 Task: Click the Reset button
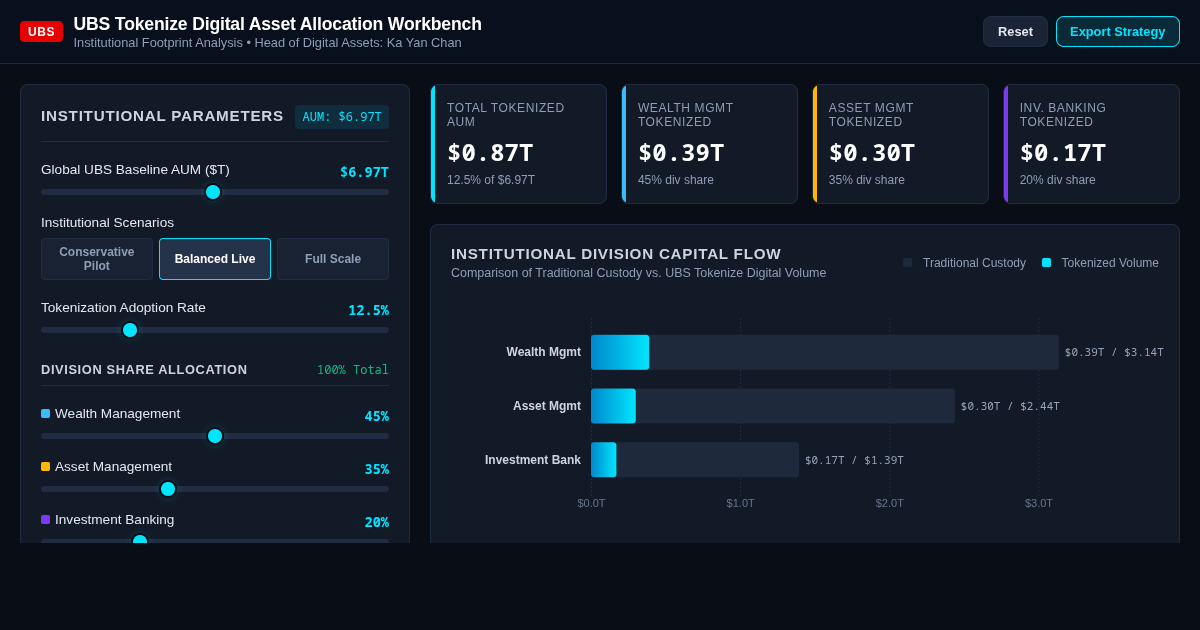tap(1015, 32)
